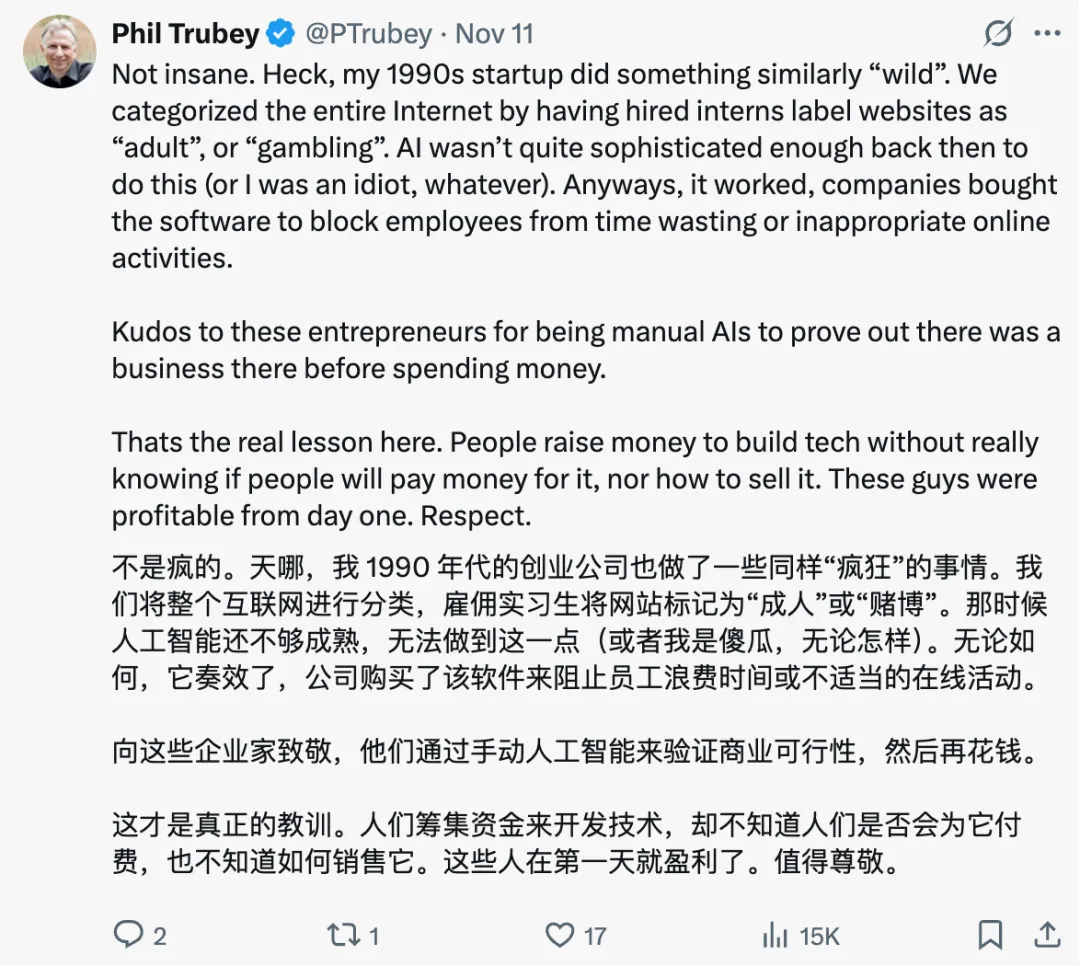This screenshot has width=1080, height=966.
Task: Share this post
Action: pos(1046,935)
